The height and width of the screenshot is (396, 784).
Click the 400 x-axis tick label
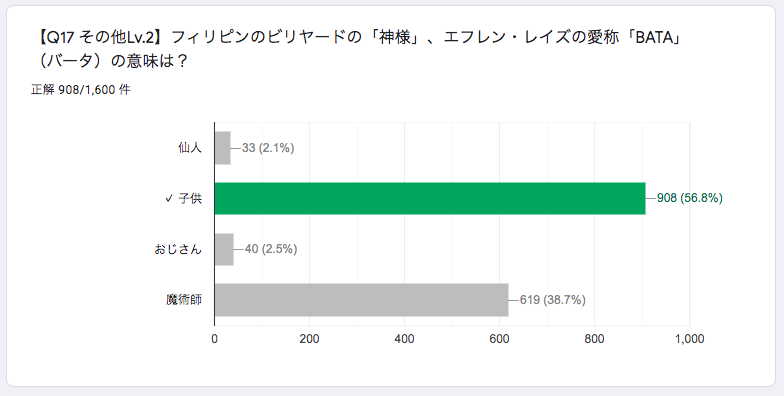click(x=404, y=339)
